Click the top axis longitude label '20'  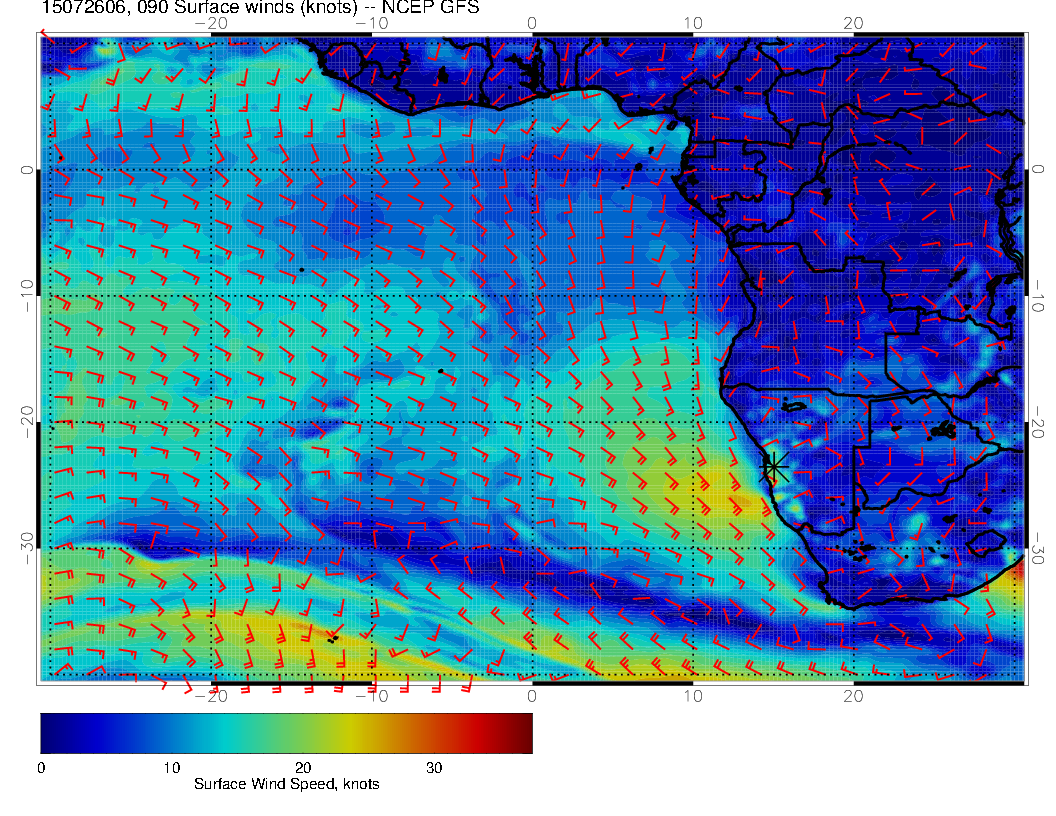(x=853, y=23)
